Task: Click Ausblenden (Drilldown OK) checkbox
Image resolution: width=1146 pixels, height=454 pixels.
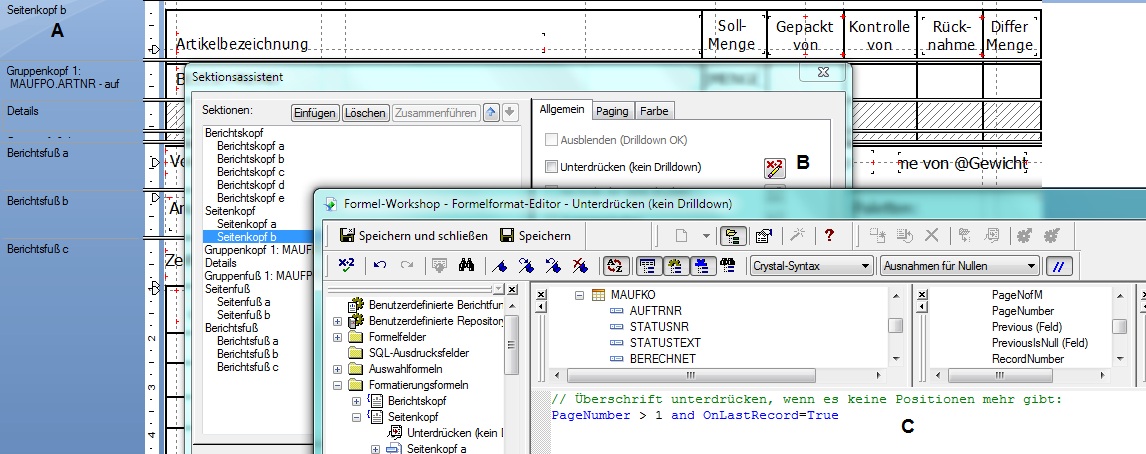Action: pyautogui.click(x=552, y=140)
